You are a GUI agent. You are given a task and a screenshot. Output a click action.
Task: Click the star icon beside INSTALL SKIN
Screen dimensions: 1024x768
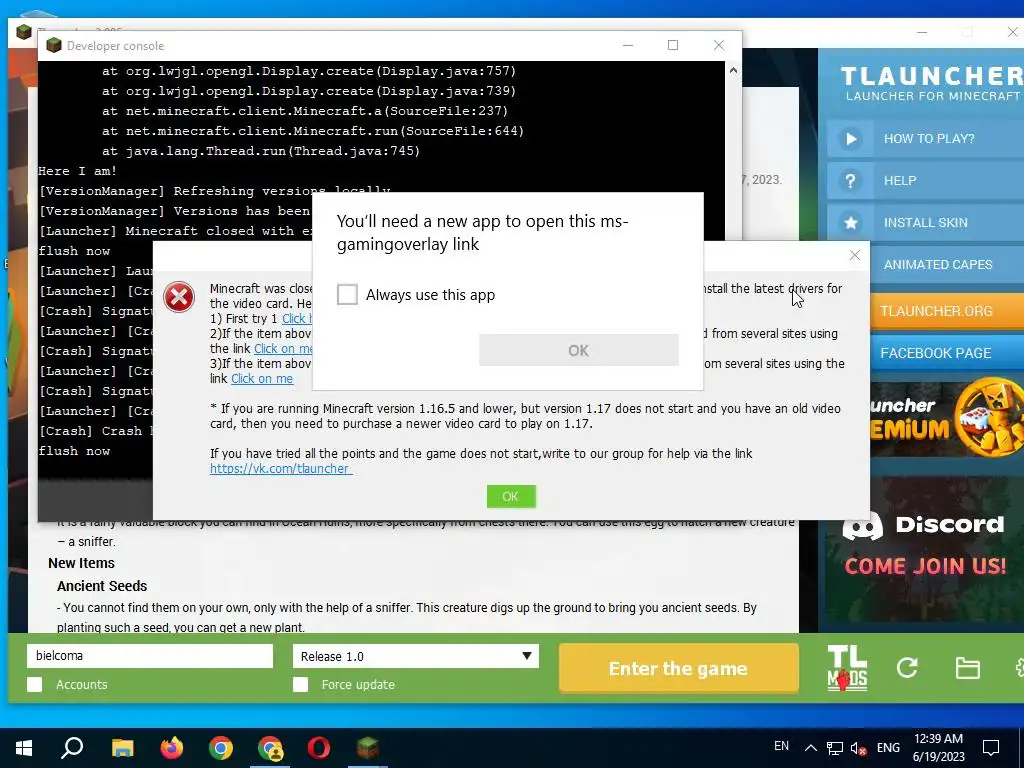pyautogui.click(x=850, y=223)
